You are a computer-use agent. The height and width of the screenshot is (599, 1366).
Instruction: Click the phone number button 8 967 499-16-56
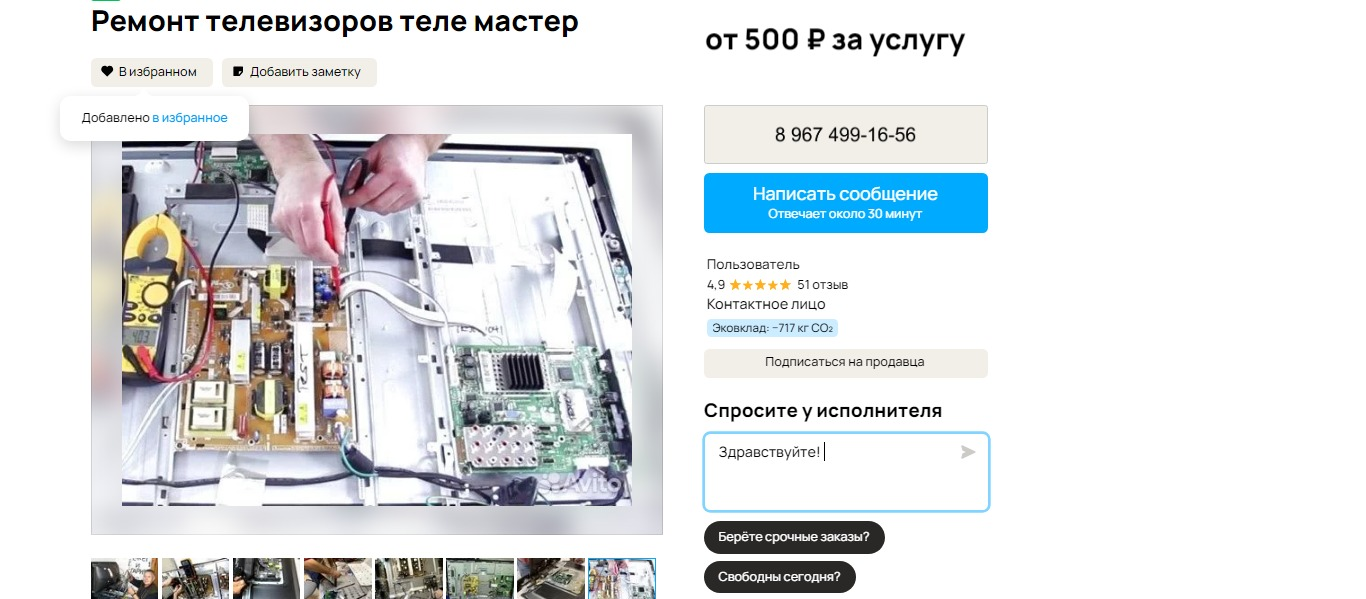point(846,134)
